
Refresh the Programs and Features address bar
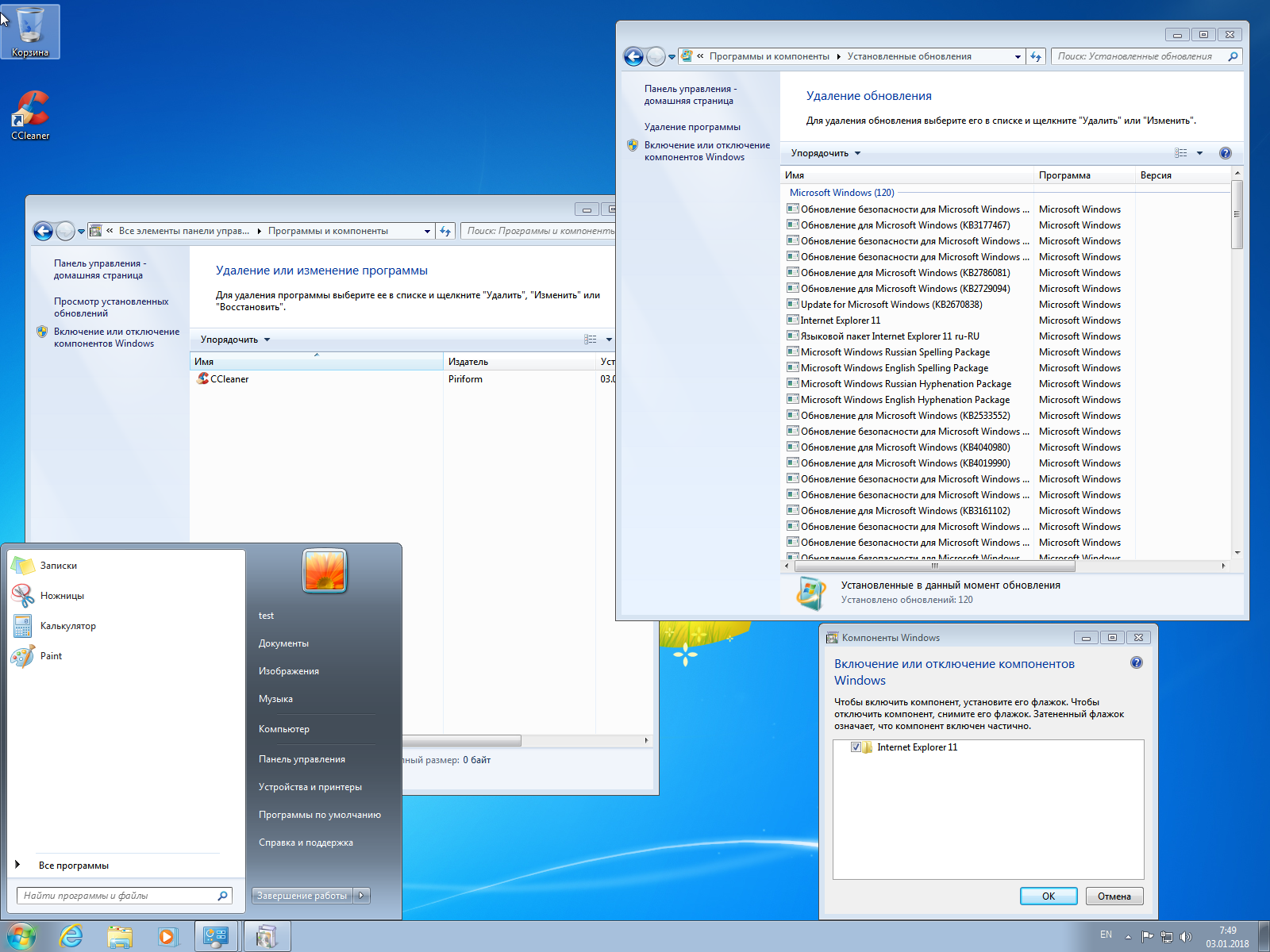445,231
